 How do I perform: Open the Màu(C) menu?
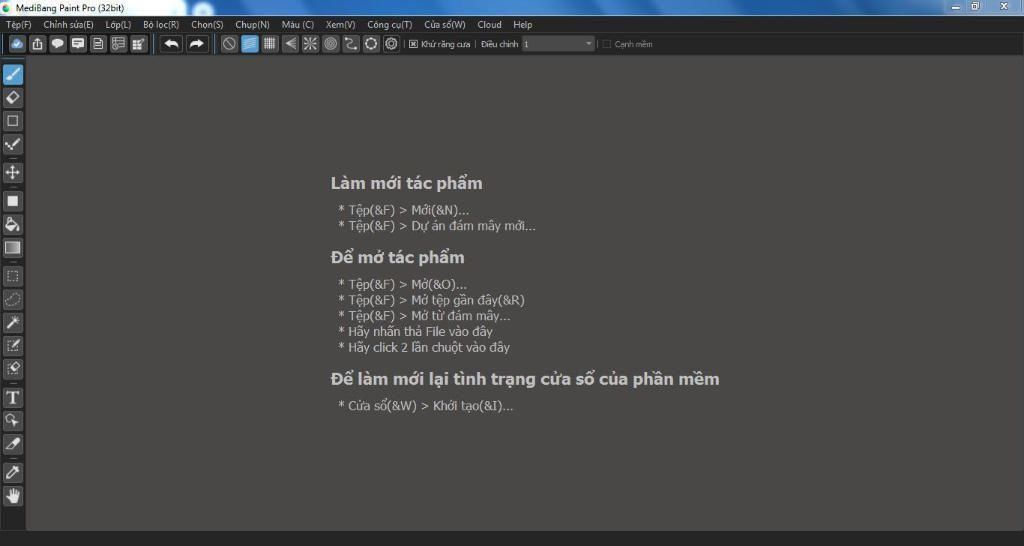click(x=298, y=24)
